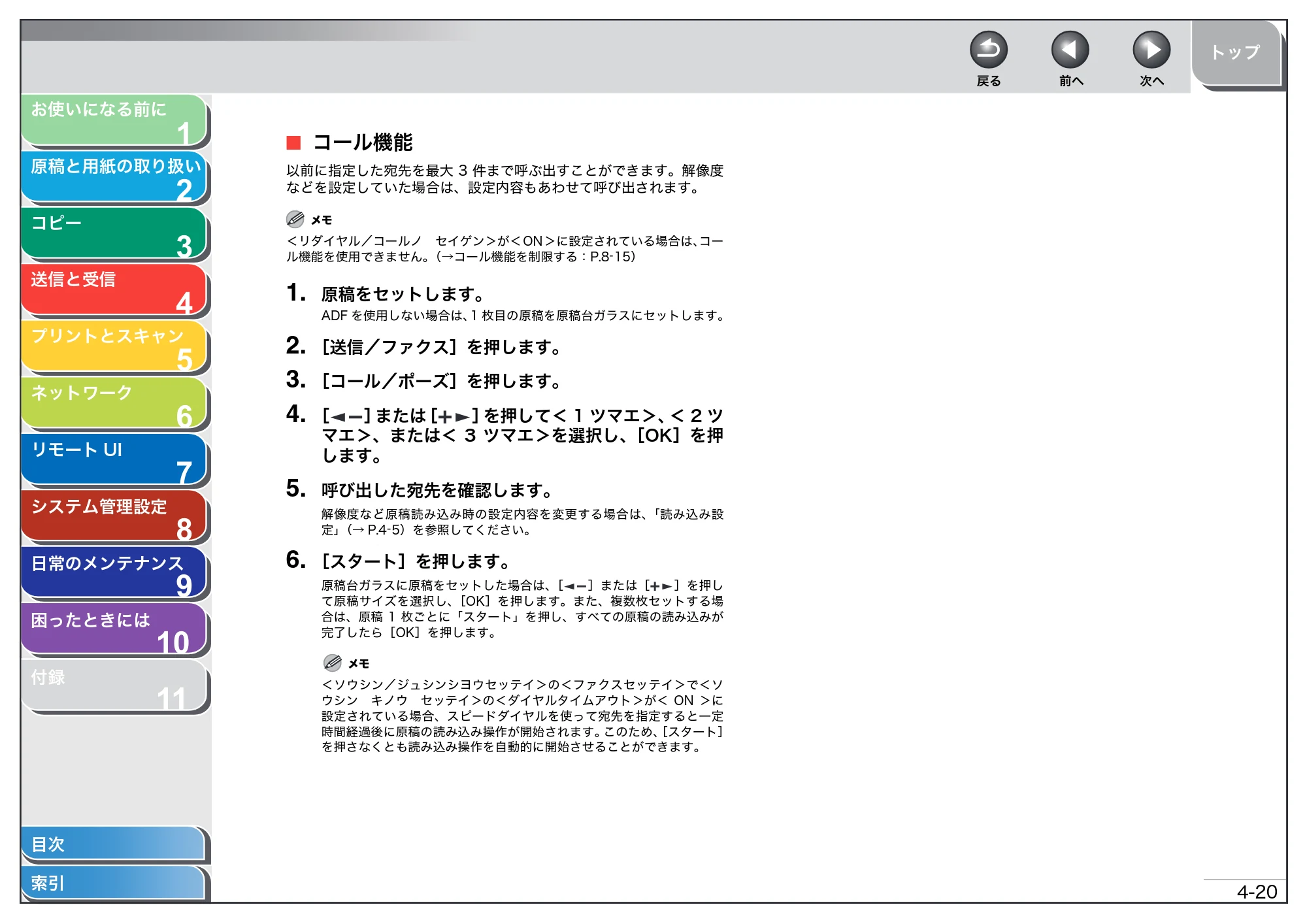The height and width of the screenshot is (924, 1307).
Task: Select chapter 2 原稿と用紙の取り扱い
Action: (x=114, y=177)
